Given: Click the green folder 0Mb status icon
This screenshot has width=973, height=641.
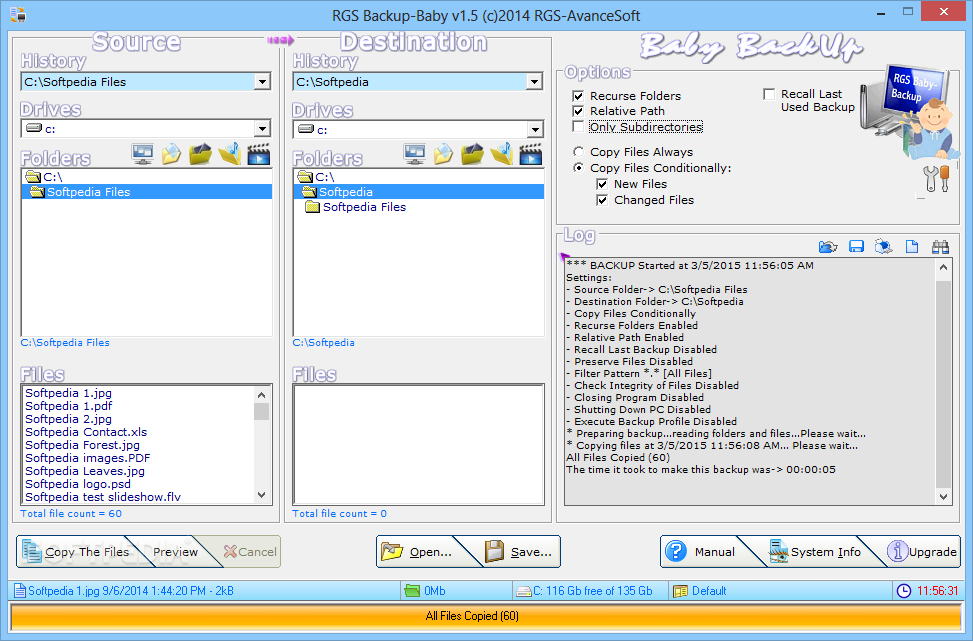Looking at the screenshot, I should click(x=411, y=591).
